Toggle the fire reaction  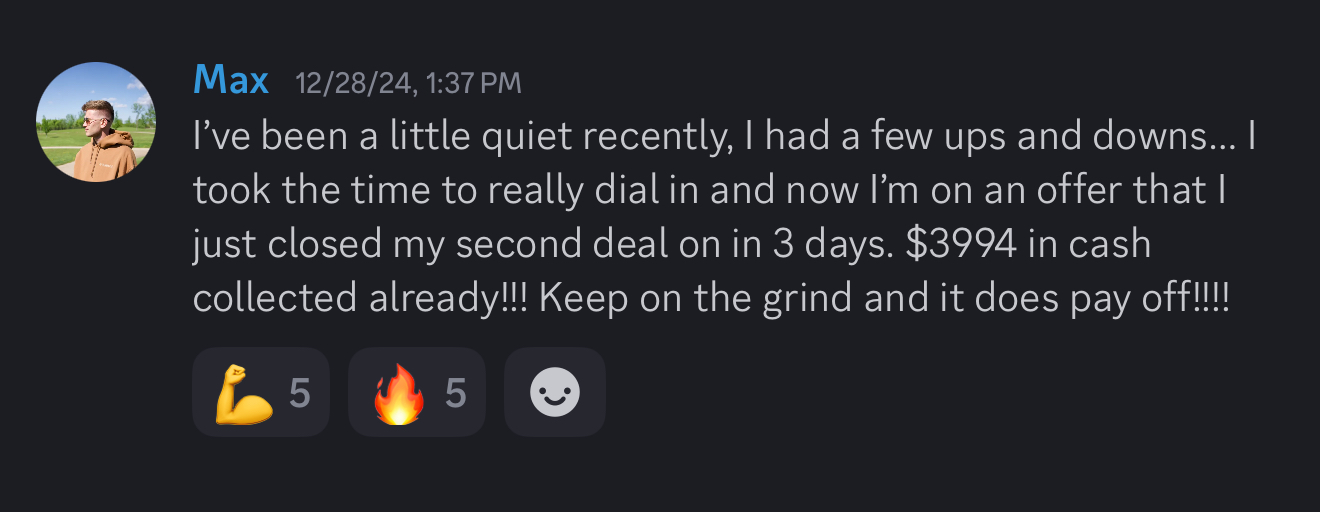[417, 393]
